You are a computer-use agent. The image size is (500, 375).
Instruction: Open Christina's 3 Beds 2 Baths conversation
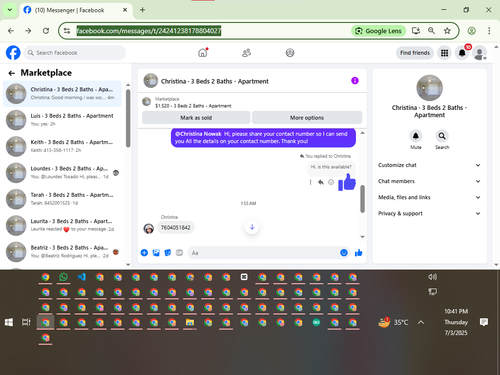(62, 93)
